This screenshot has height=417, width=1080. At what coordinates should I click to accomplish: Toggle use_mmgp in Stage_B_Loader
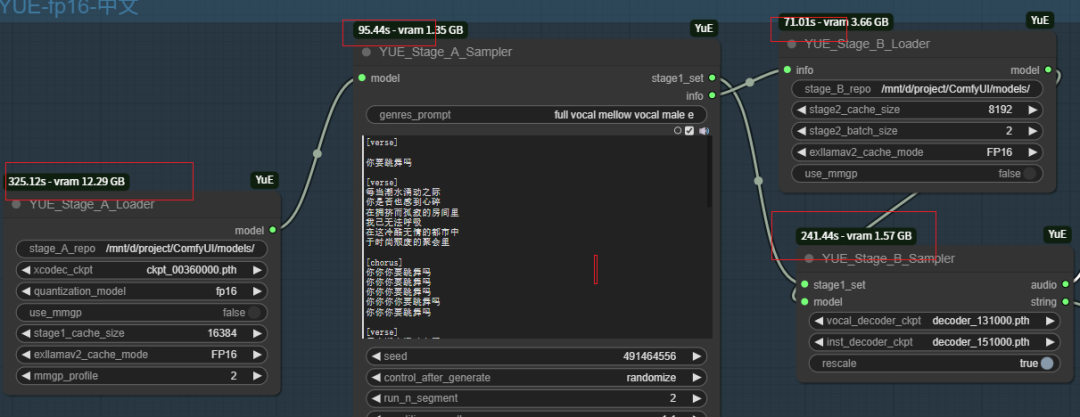click(x=1030, y=174)
